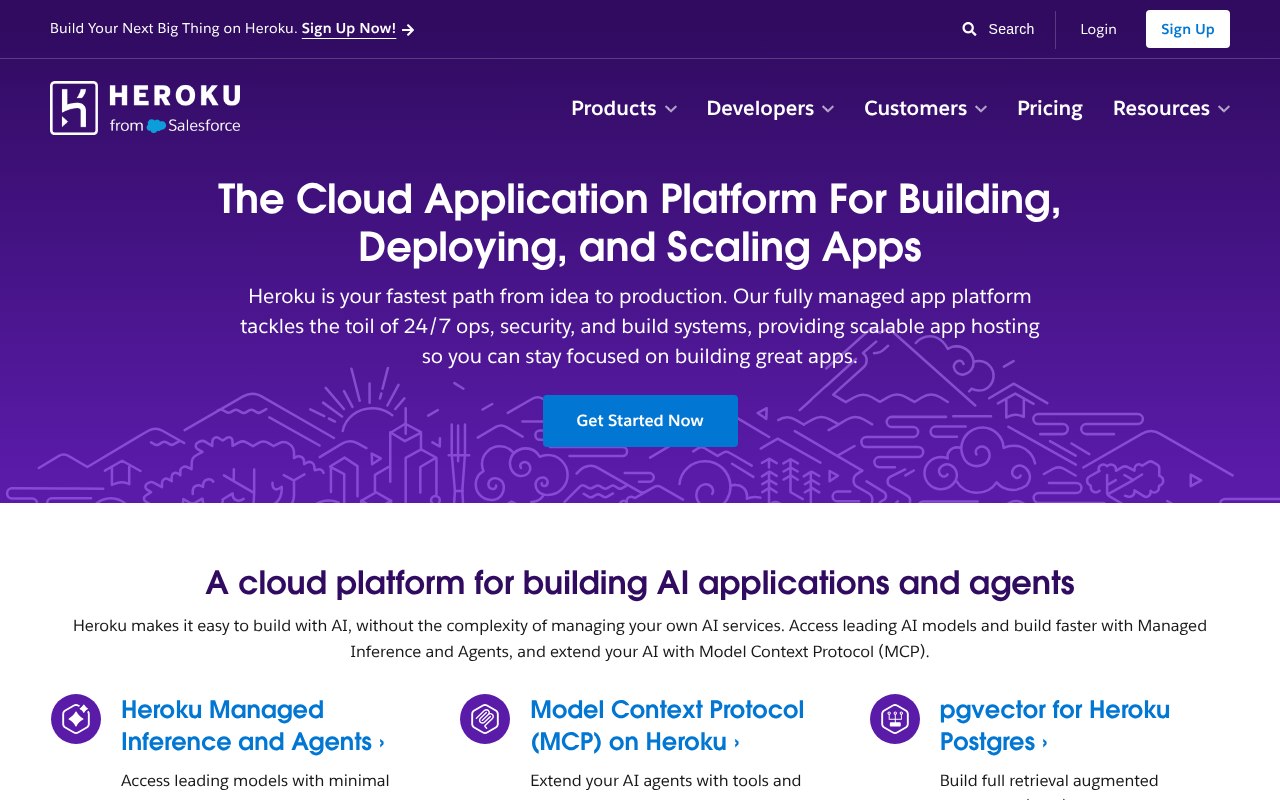Screen dimensions: 1280x800
Task: Click the Heroku logo icon
Action: coord(74,108)
